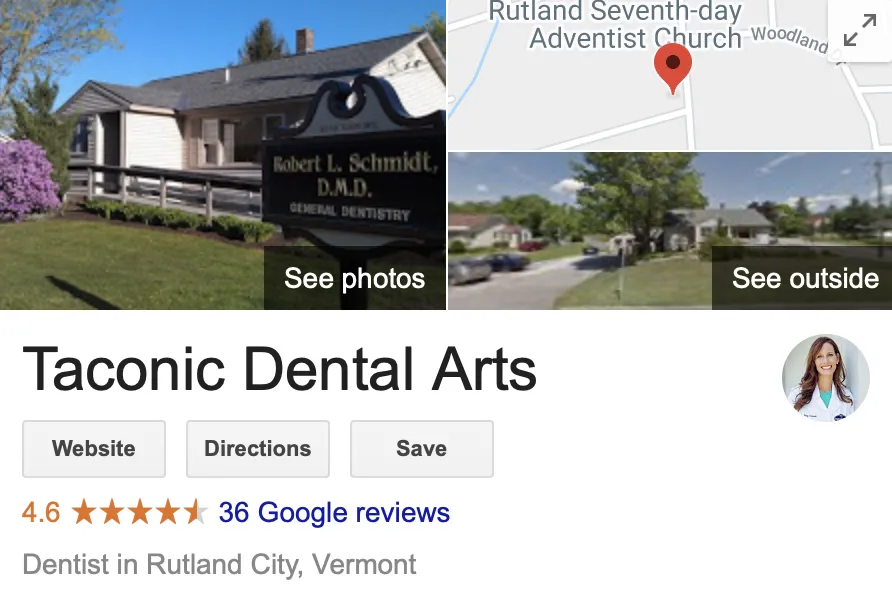Click the 4.6 rating score
The height and width of the screenshot is (600, 892).
coord(41,512)
